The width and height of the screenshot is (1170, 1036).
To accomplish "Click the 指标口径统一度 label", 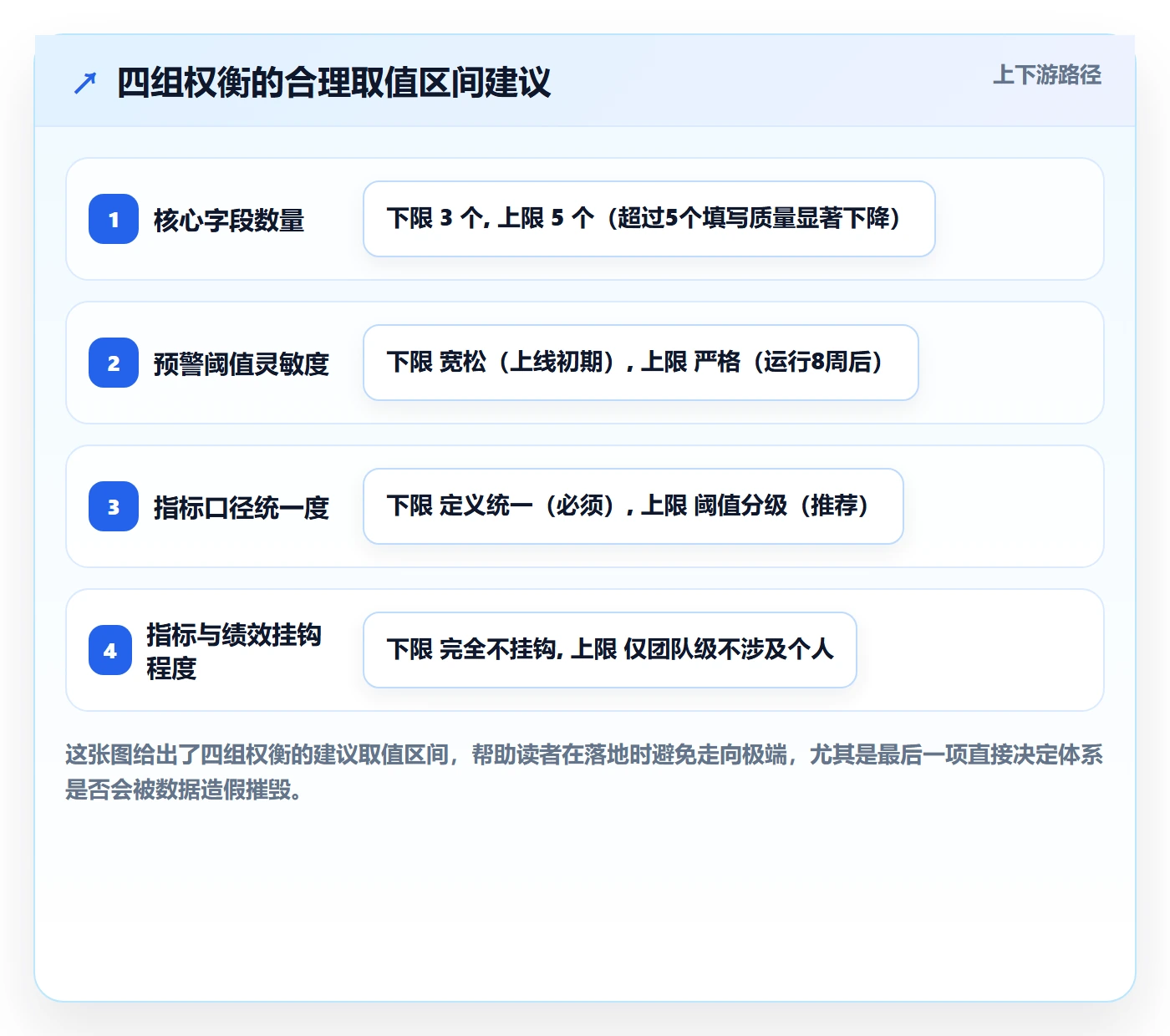I will tap(242, 508).
